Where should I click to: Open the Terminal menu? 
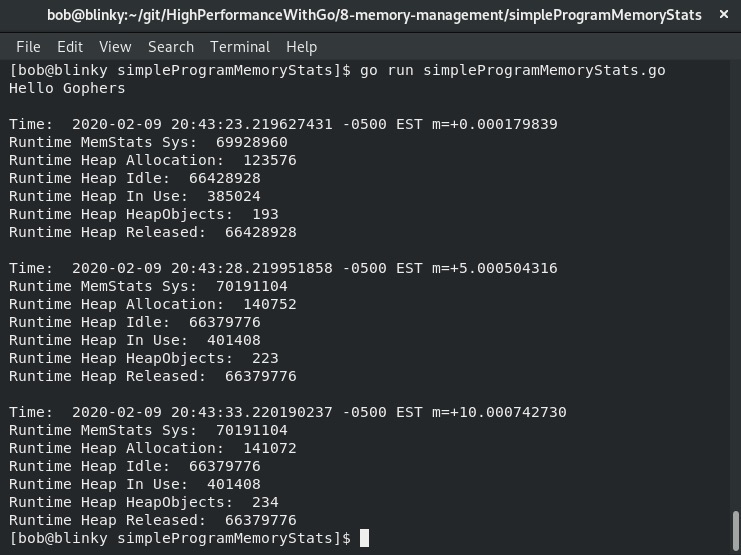point(240,47)
